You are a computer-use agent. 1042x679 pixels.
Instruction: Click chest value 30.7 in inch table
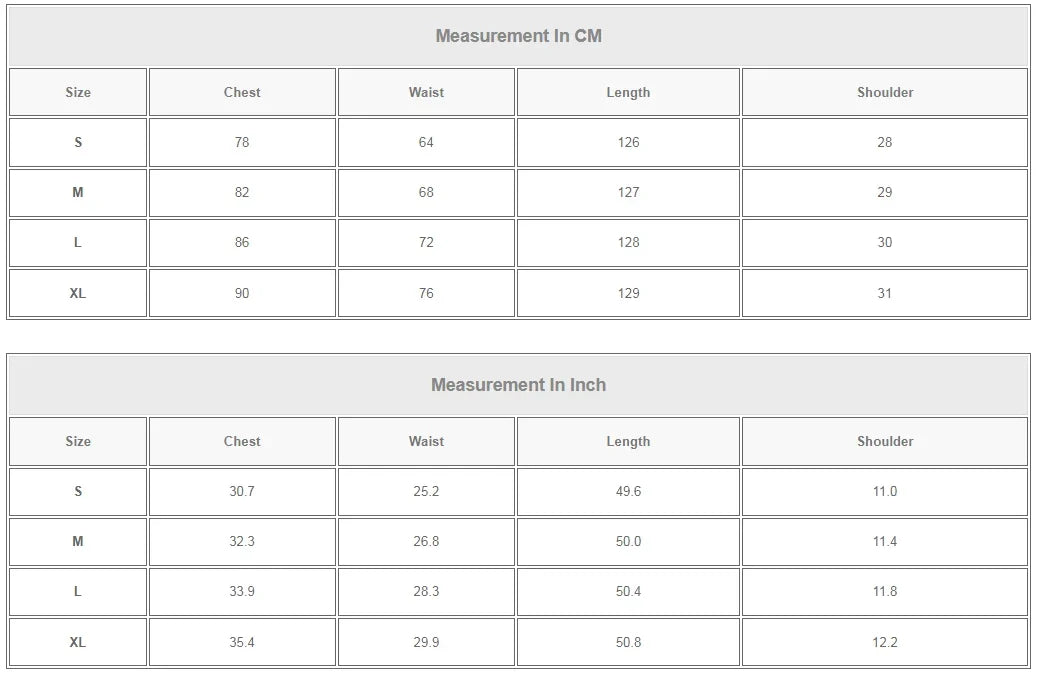click(x=242, y=492)
